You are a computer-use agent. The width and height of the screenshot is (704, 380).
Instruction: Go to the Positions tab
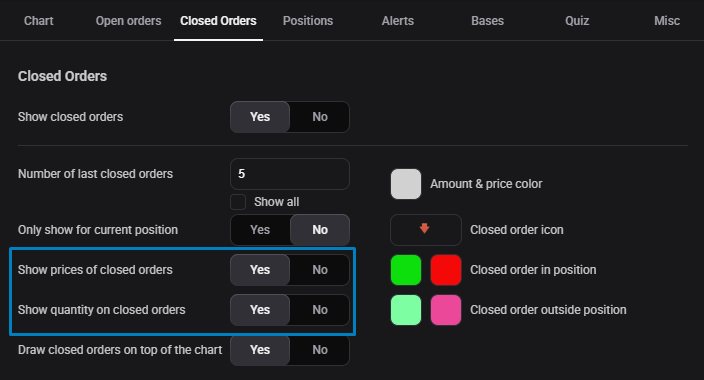[x=308, y=21]
